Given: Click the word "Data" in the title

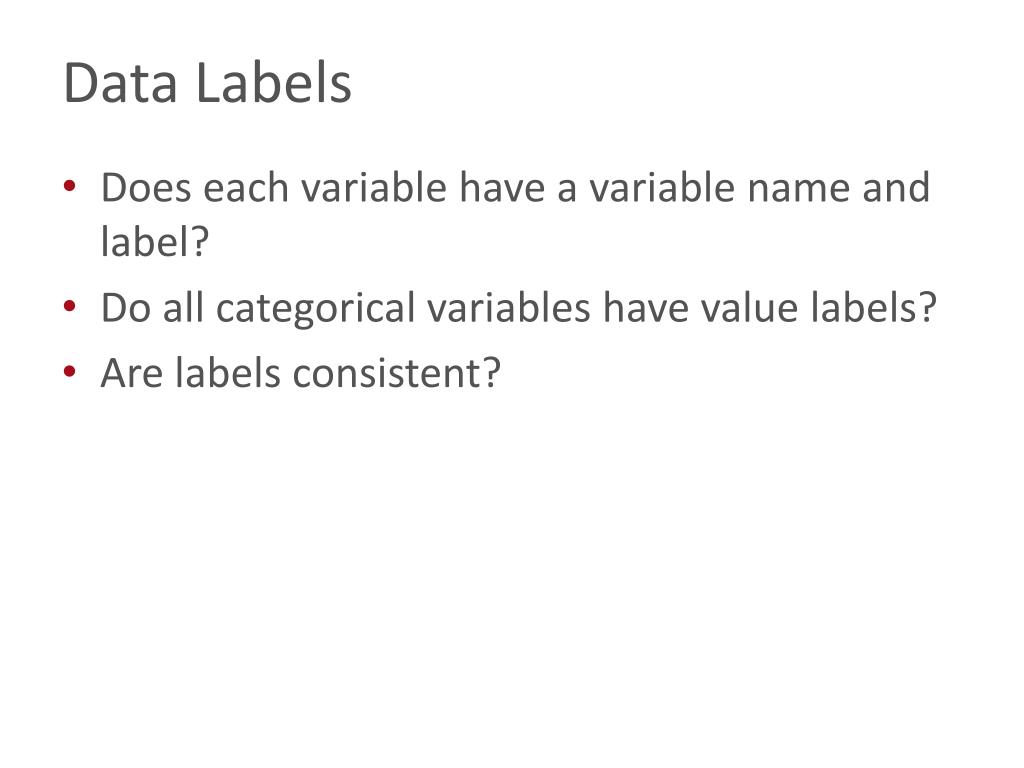Looking at the screenshot, I should tap(121, 83).
